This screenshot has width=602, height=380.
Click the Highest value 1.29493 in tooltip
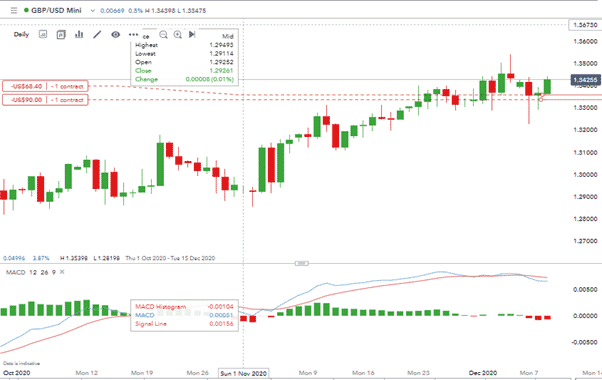point(221,45)
